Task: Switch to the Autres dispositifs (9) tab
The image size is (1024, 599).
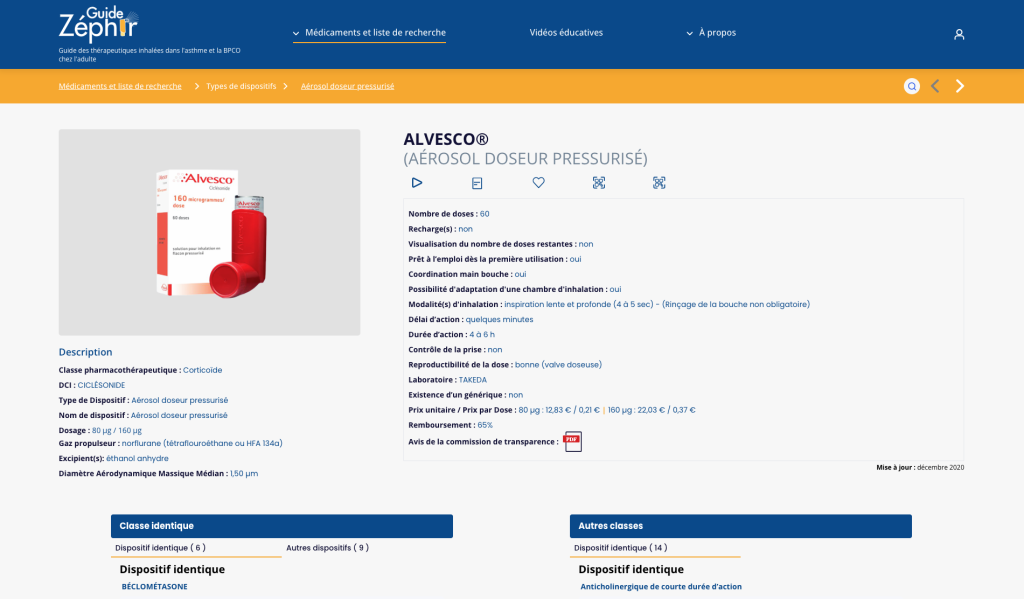Action: tap(327, 548)
